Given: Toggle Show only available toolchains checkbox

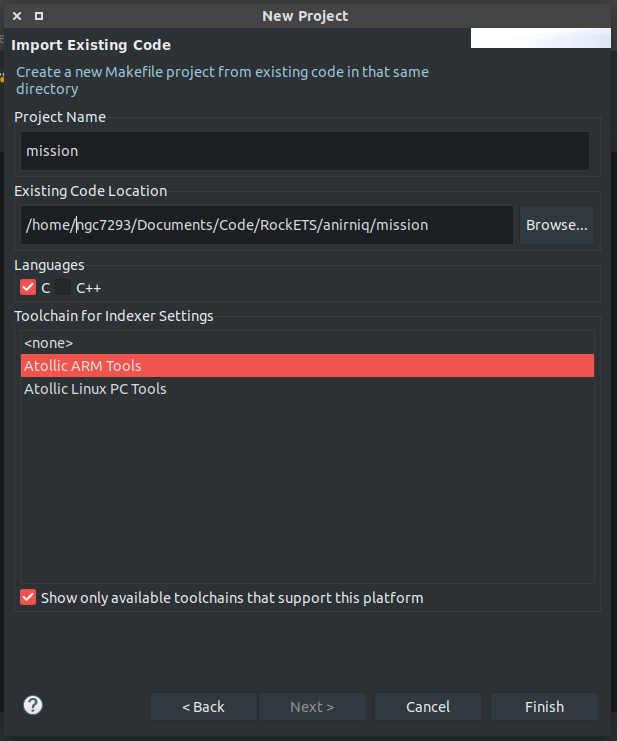Looking at the screenshot, I should (28, 597).
